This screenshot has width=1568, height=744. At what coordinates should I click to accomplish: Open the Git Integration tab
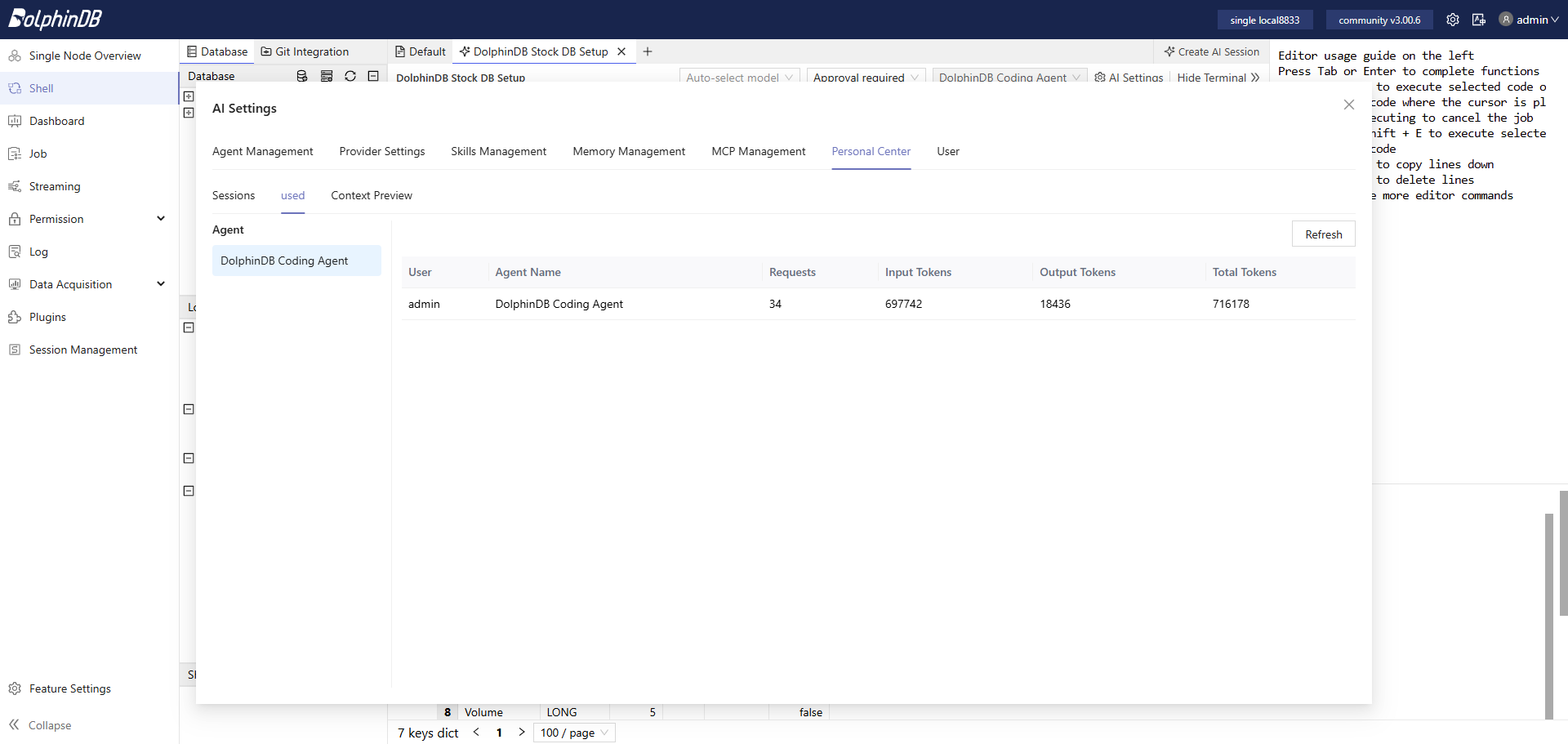(x=305, y=51)
